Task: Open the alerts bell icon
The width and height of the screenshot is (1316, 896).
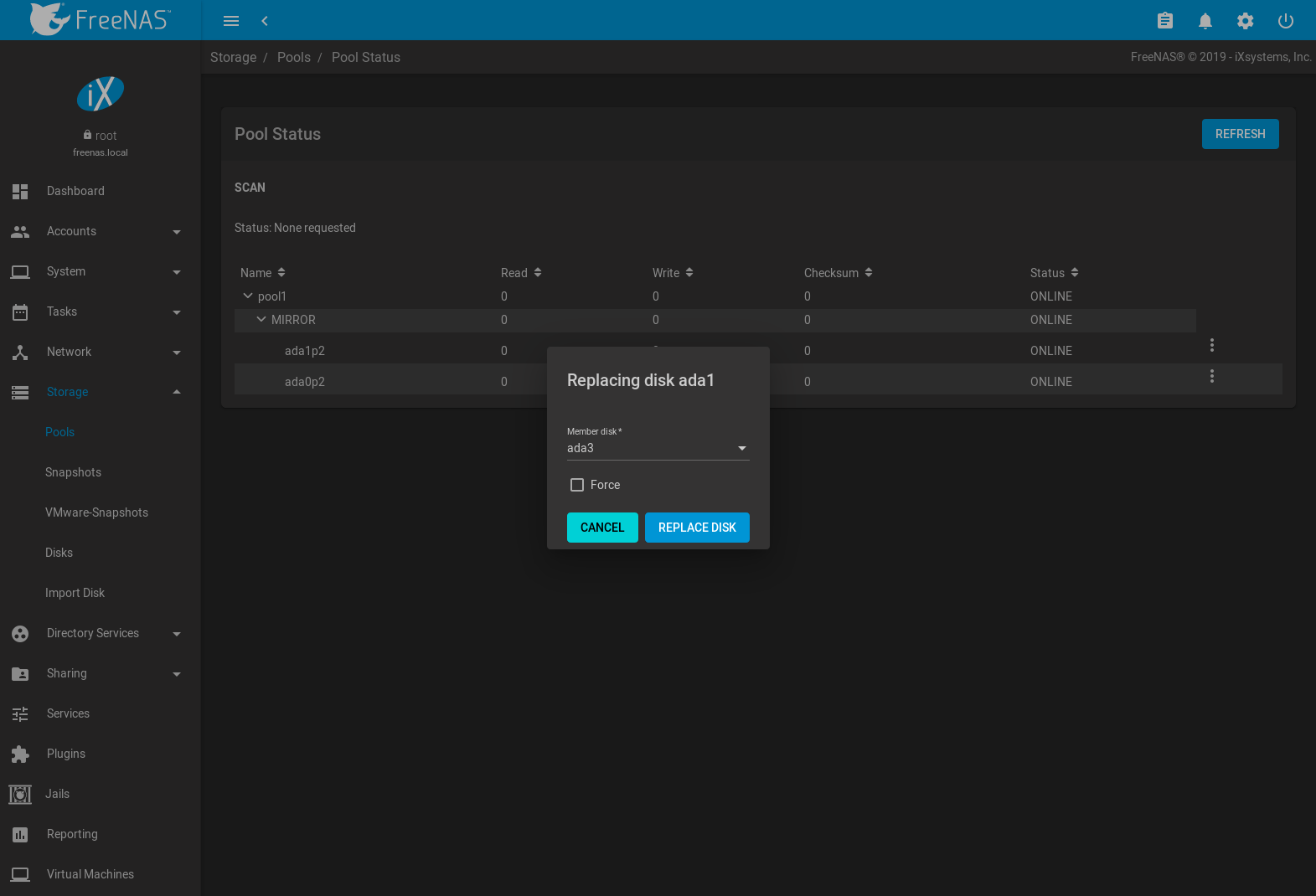Action: coord(1205,21)
